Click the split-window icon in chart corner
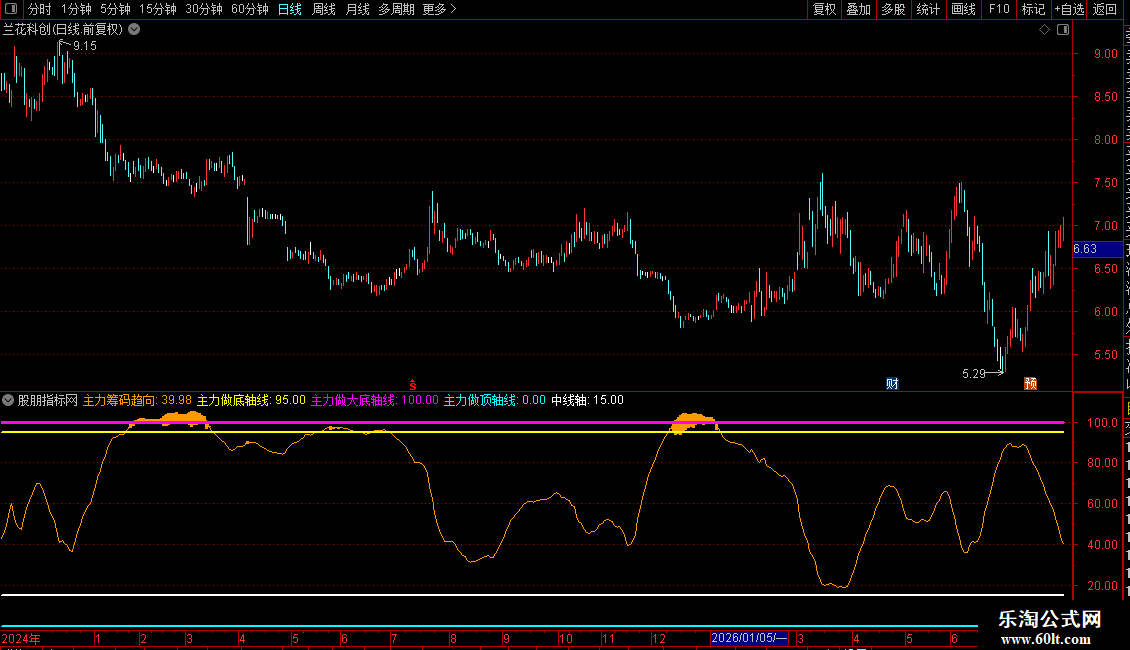Image resolution: width=1130 pixels, height=650 pixels. (x=1063, y=30)
